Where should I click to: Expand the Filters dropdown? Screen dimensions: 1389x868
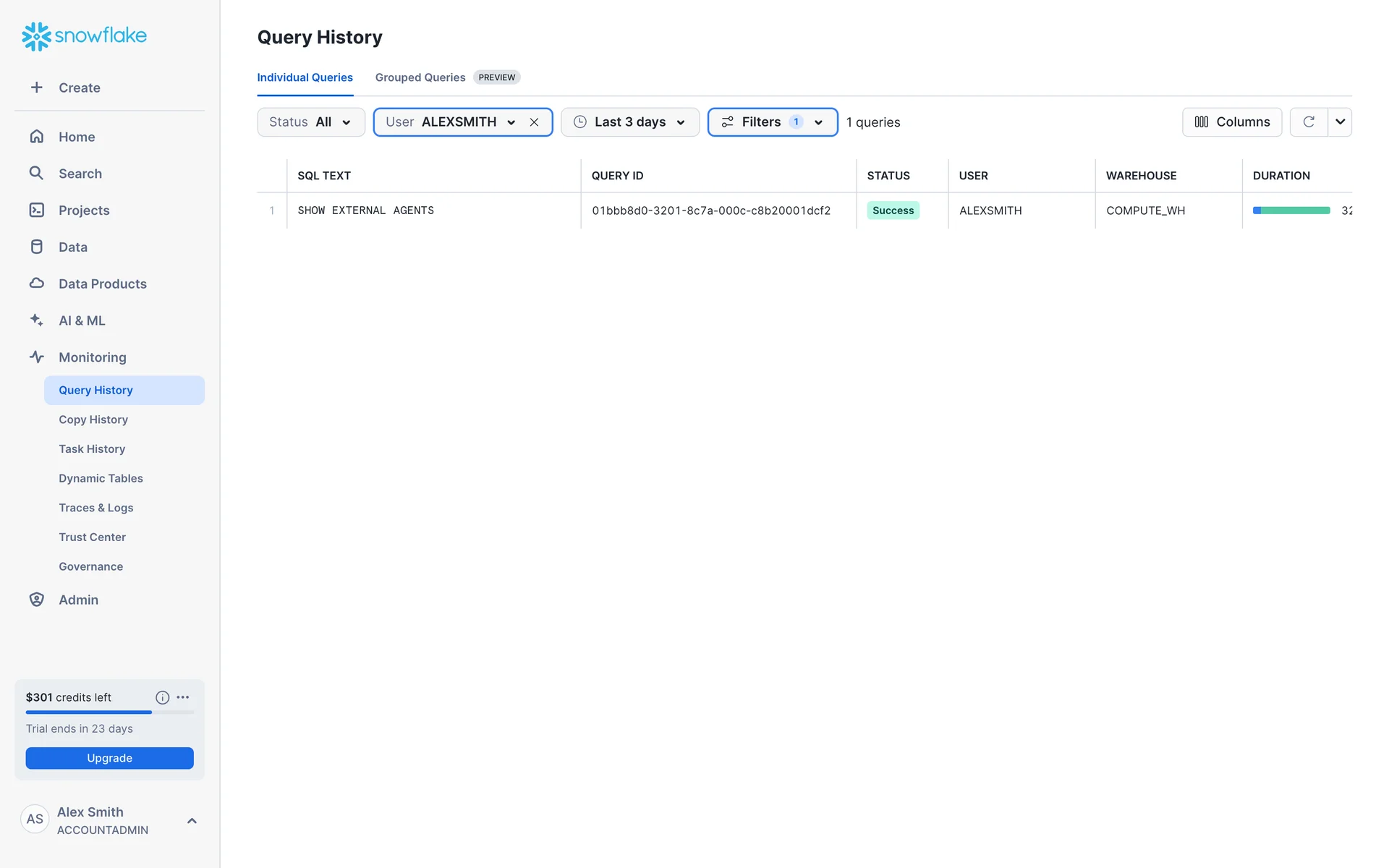click(772, 122)
